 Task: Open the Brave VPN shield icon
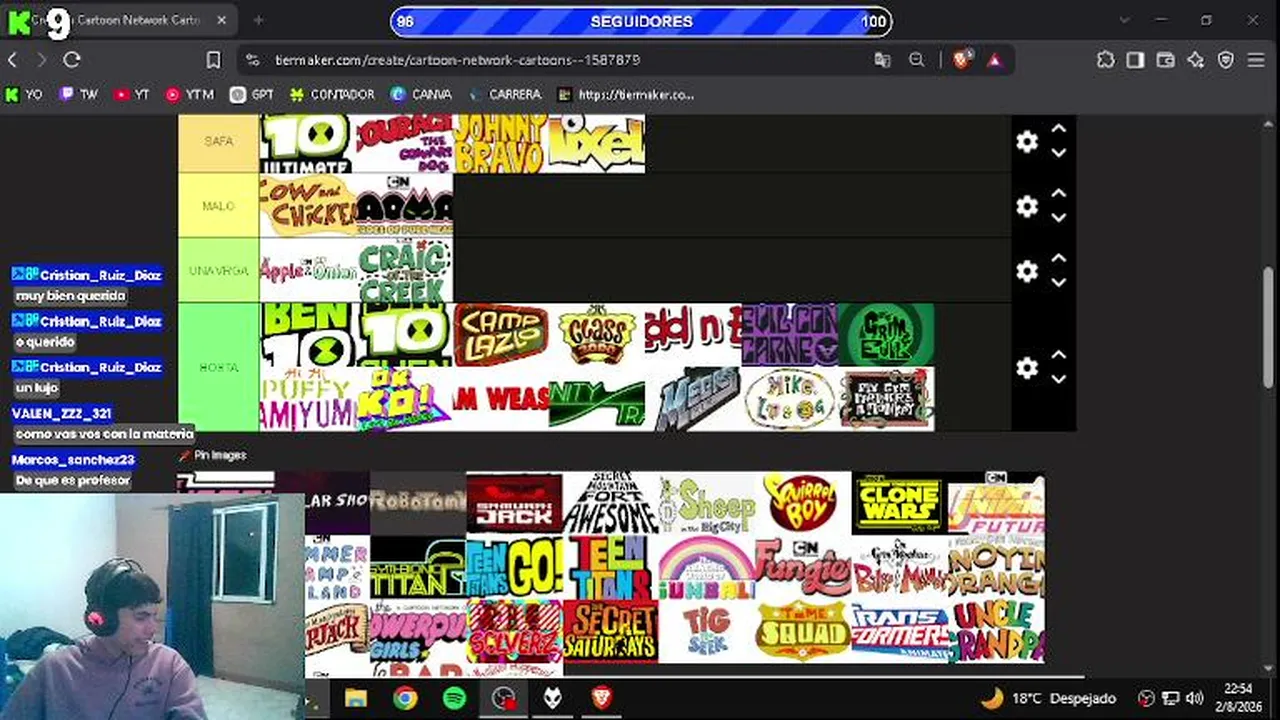pyautogui.click(x=1226, y=60)
